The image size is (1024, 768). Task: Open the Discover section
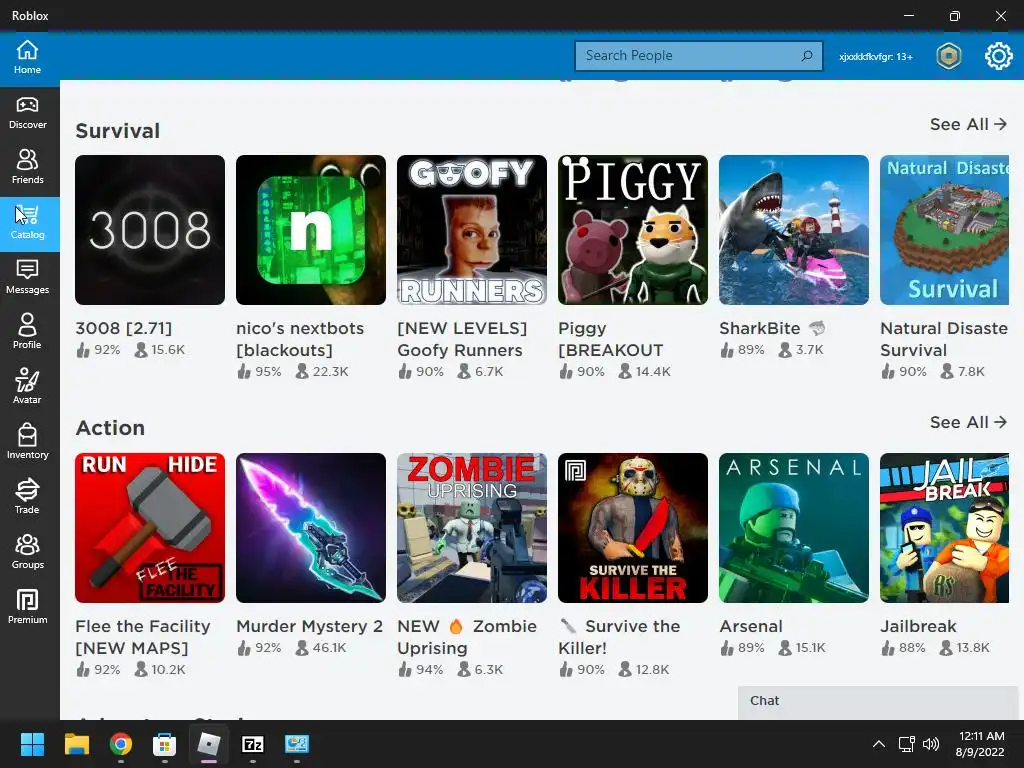[27, 113]
